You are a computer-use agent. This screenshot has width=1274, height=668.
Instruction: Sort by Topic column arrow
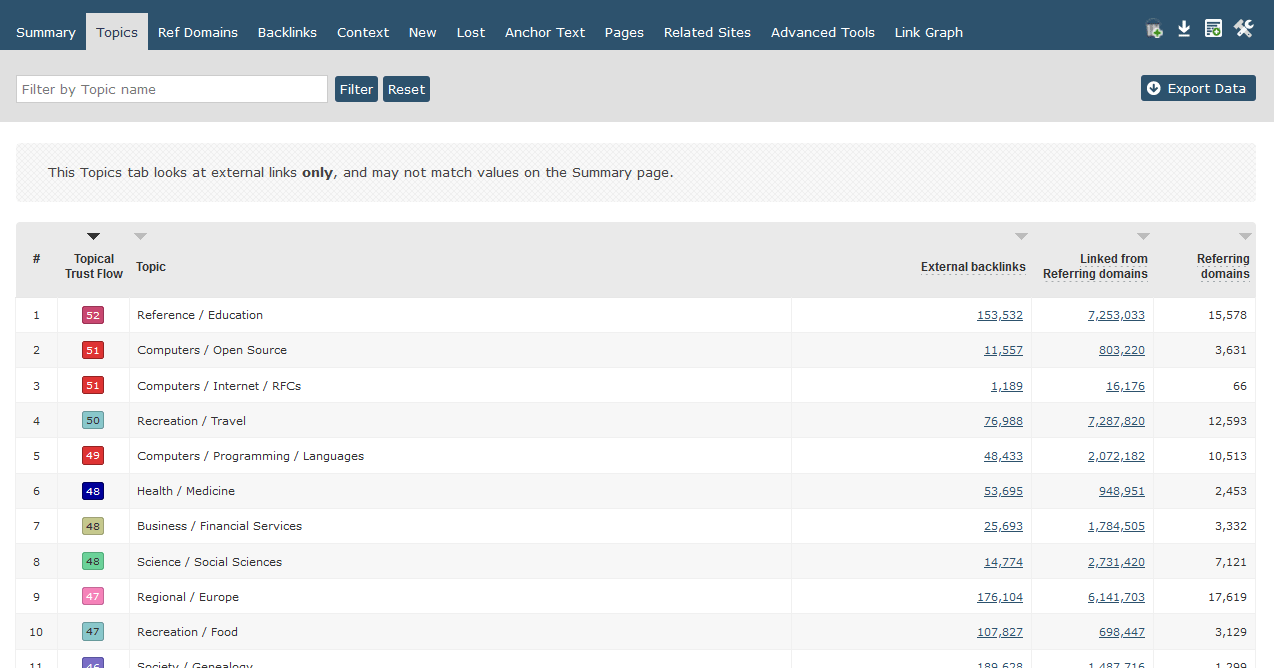coord(141,237)
